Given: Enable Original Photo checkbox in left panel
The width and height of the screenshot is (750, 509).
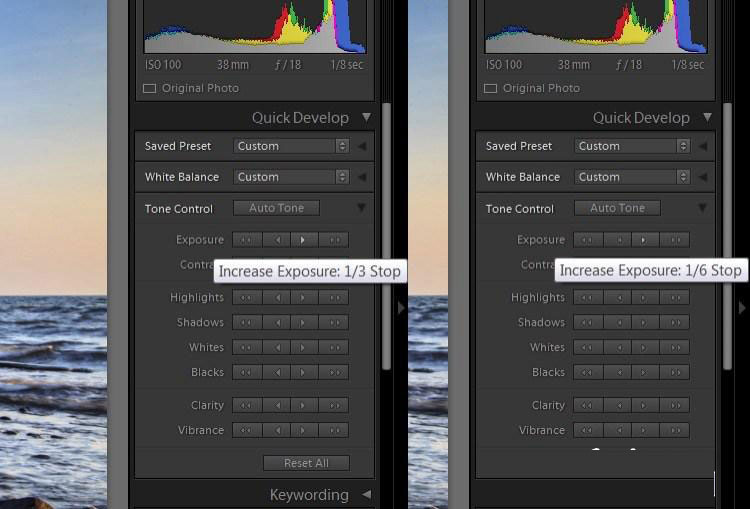Looking at the screenshot, I should click(x=150, y=88).
